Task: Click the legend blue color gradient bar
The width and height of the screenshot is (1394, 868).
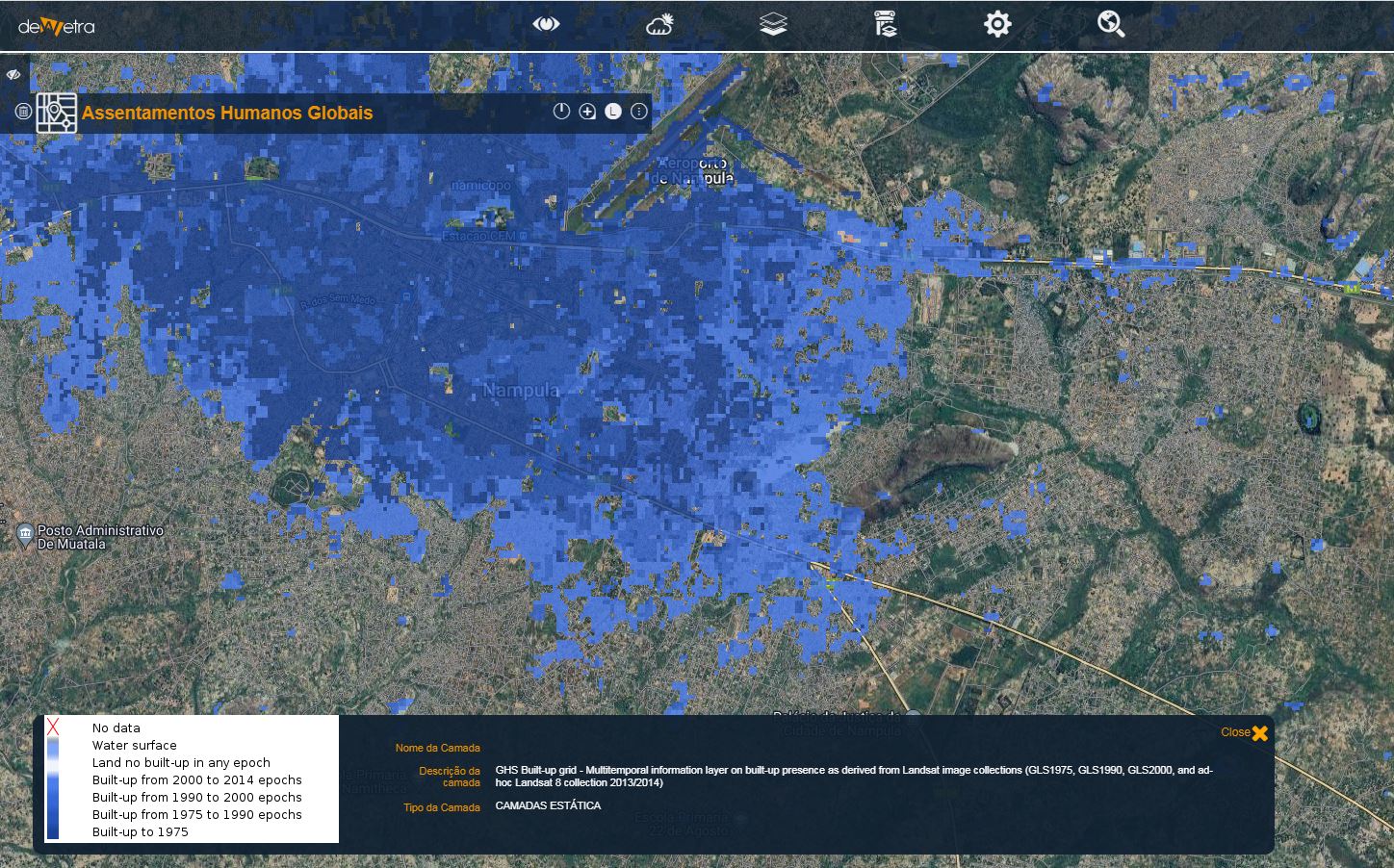Action: coord(53,788)
